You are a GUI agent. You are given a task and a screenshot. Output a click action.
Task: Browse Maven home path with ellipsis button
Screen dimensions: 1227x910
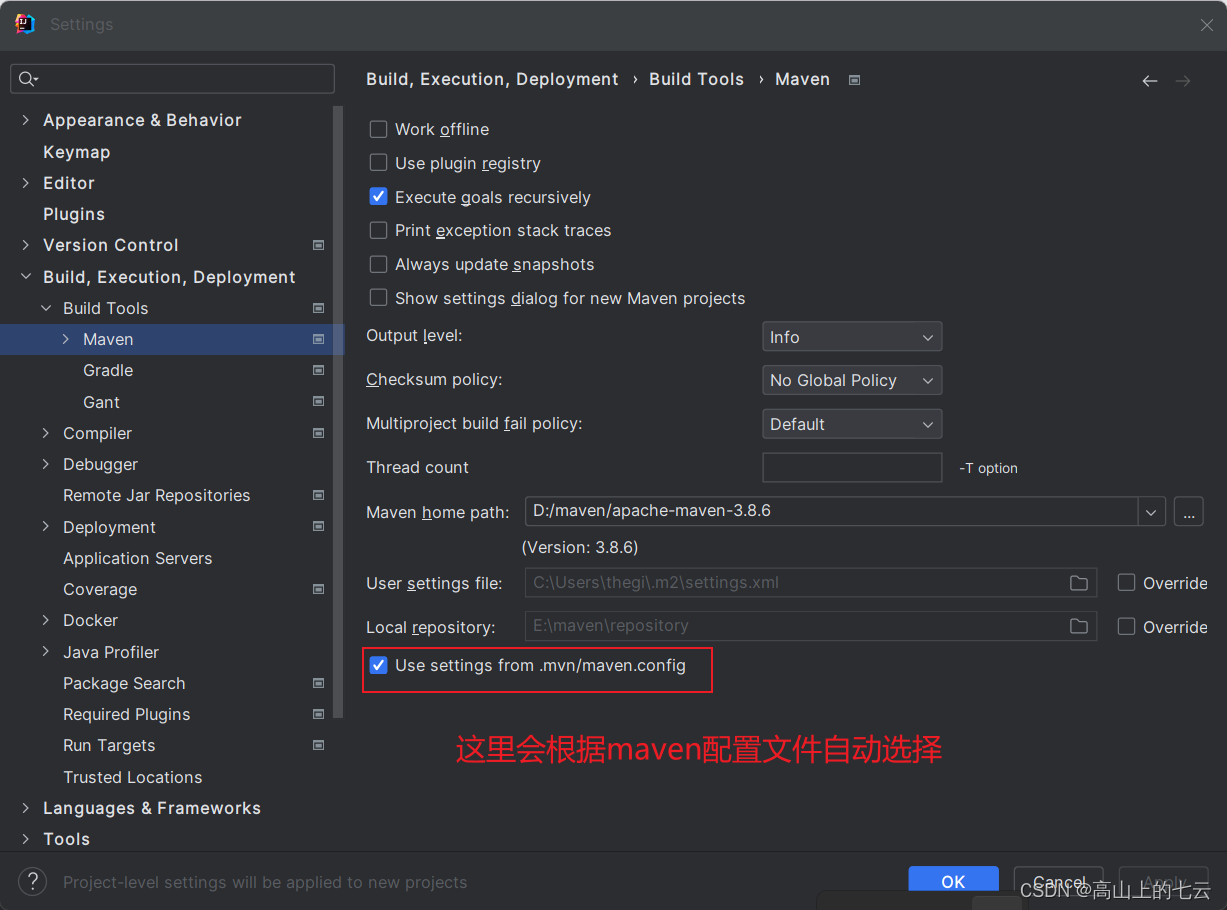coord(1188,511)
